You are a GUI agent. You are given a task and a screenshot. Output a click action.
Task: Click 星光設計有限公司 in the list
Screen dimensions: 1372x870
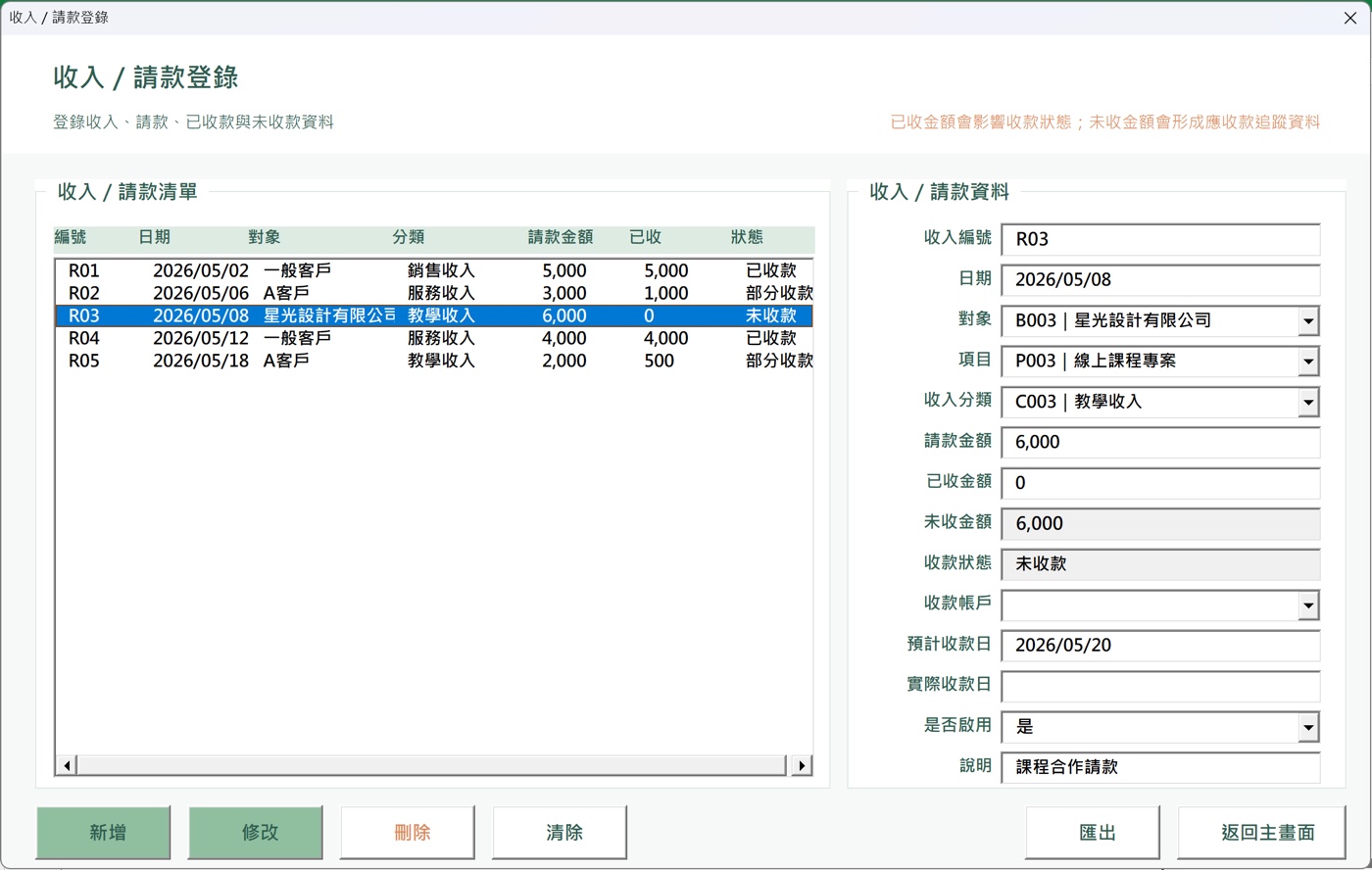[329, 315]
